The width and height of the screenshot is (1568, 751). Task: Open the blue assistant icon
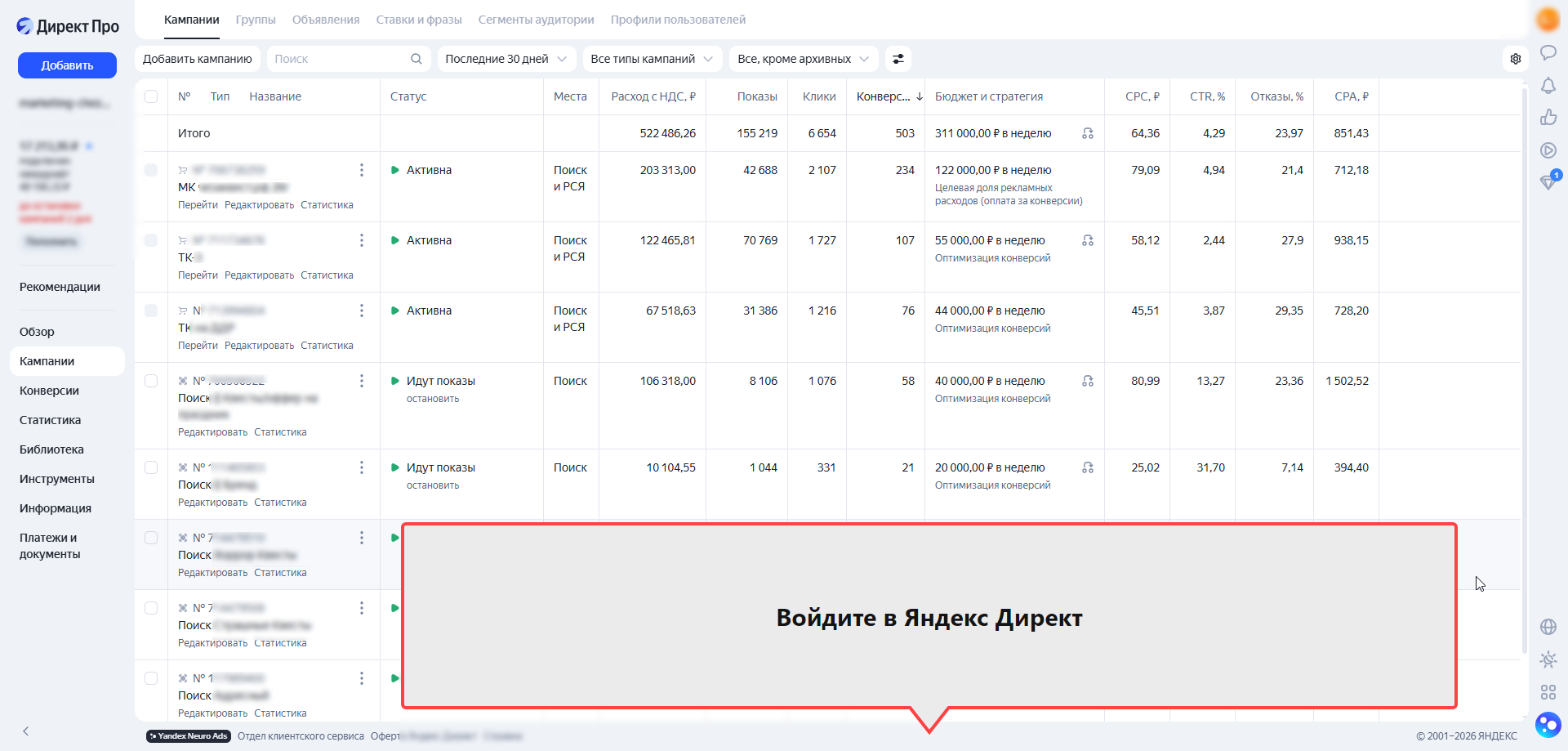tap(1548, 725)
